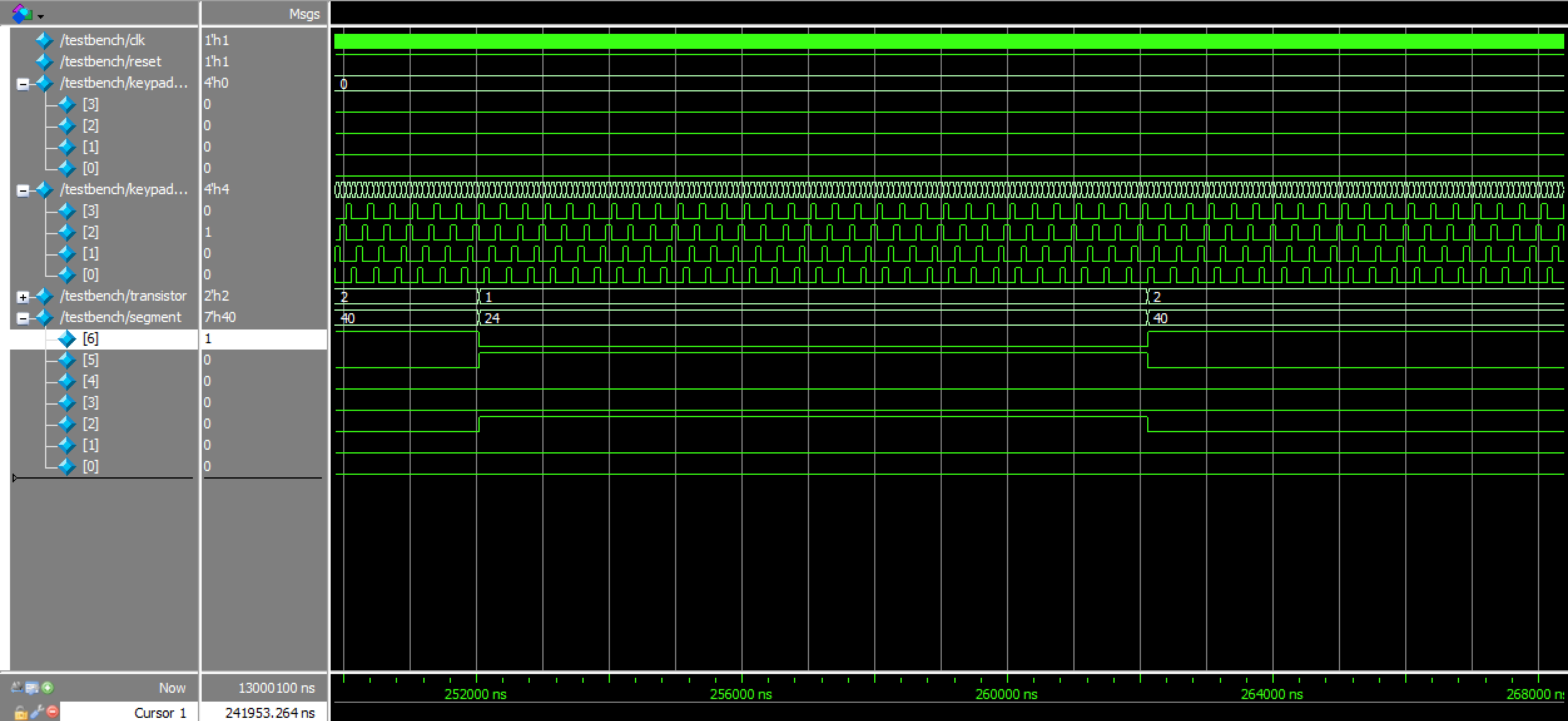Toggle the Cursor 1 lock icon
Viewport: 1568px width, 721px height.
pos(20,712)
